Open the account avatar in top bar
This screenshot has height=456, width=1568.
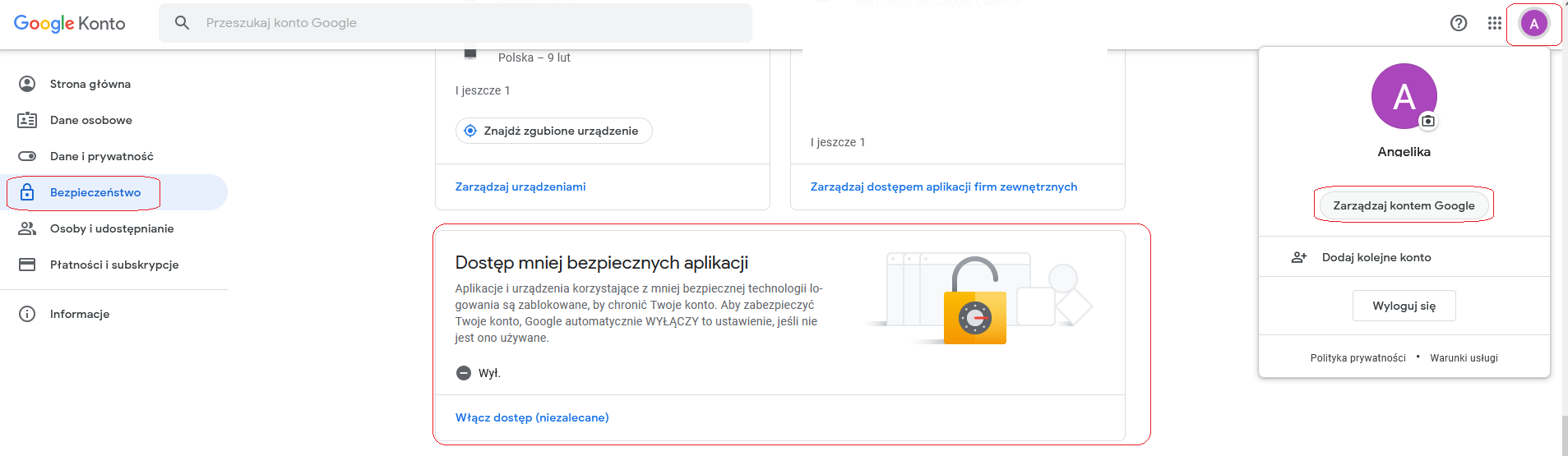click(1533, 24)
